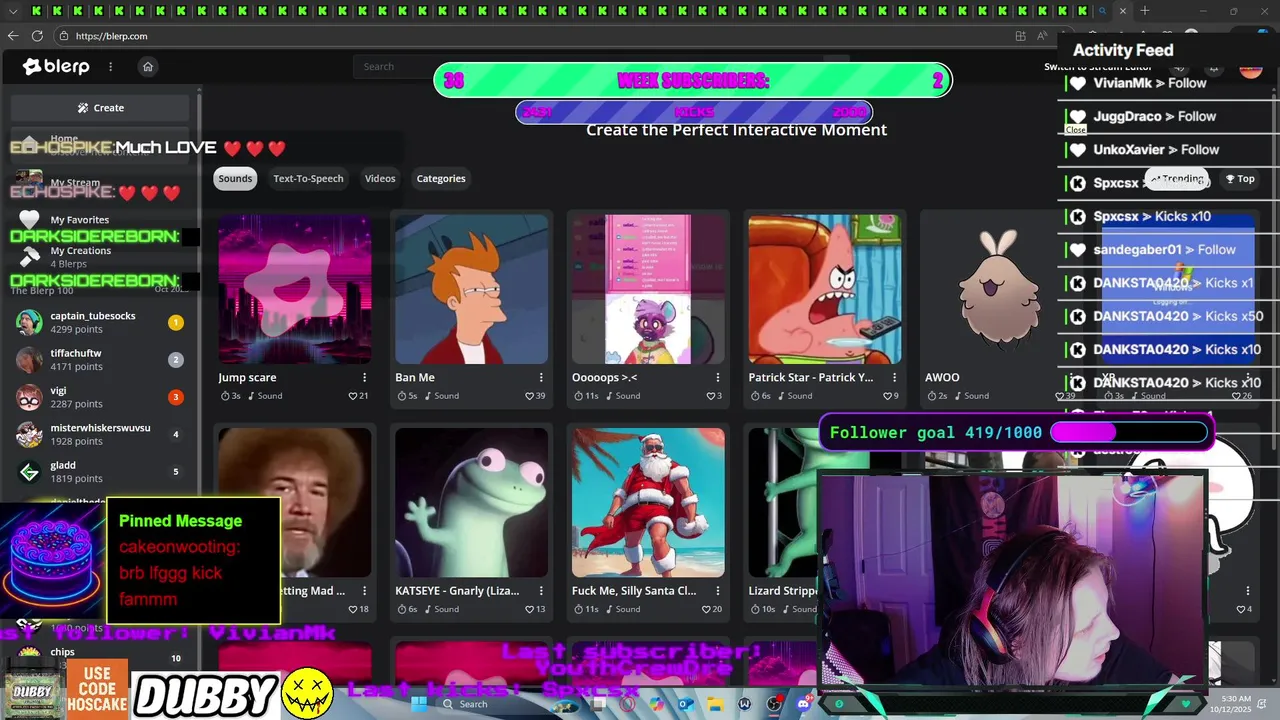Open Discord from the taskbar
Viewport: 1280px width, 720px height.
coord(803,704)
